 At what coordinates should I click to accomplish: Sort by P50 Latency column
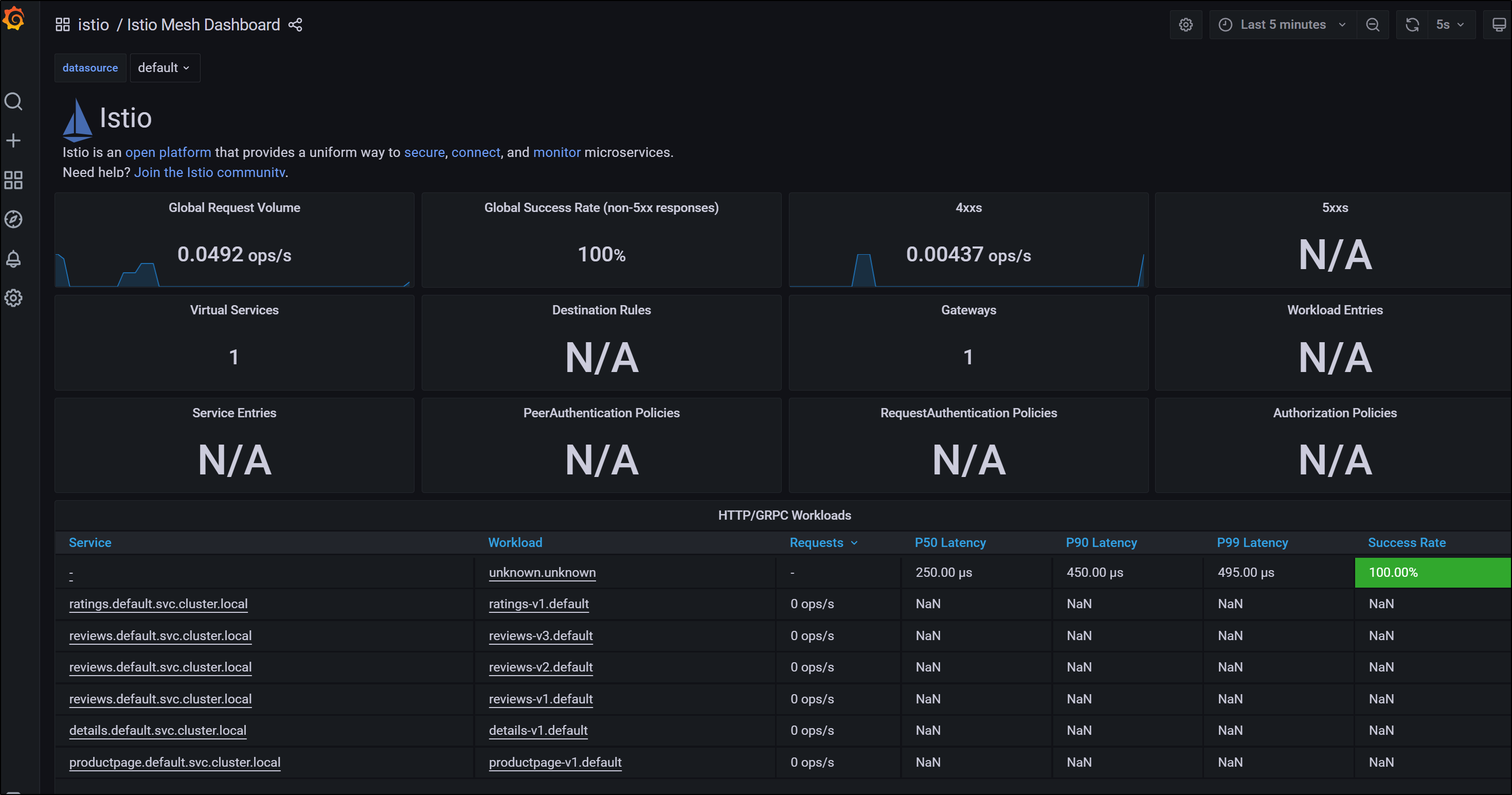pos(950,542)
